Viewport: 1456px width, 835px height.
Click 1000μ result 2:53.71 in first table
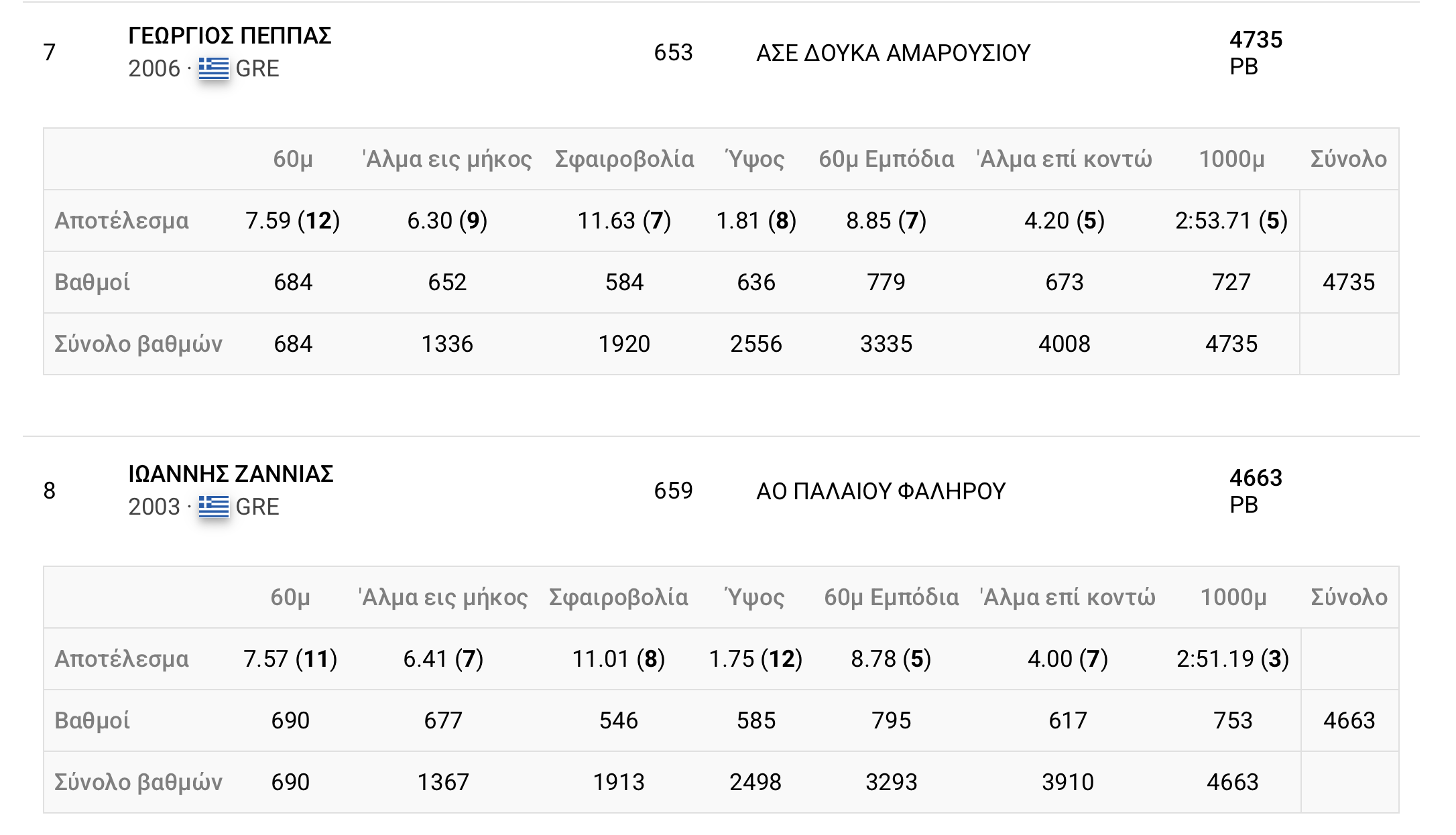coord(1231,220)
